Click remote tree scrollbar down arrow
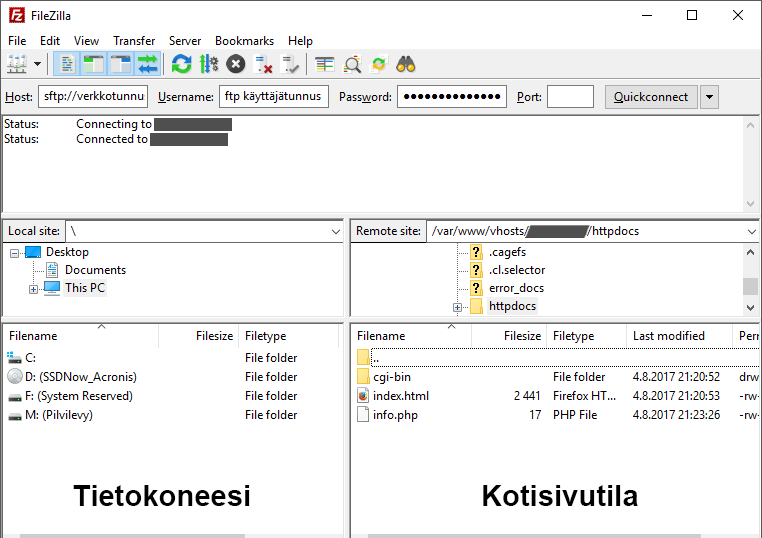This screenshot has width=762, height=538. (x=750, y=307)
